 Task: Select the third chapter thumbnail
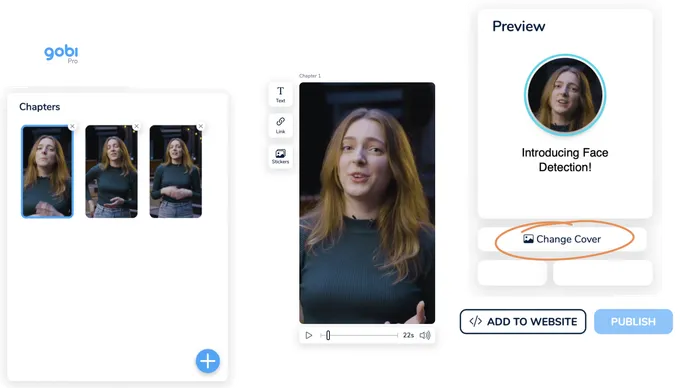(176, 172)
